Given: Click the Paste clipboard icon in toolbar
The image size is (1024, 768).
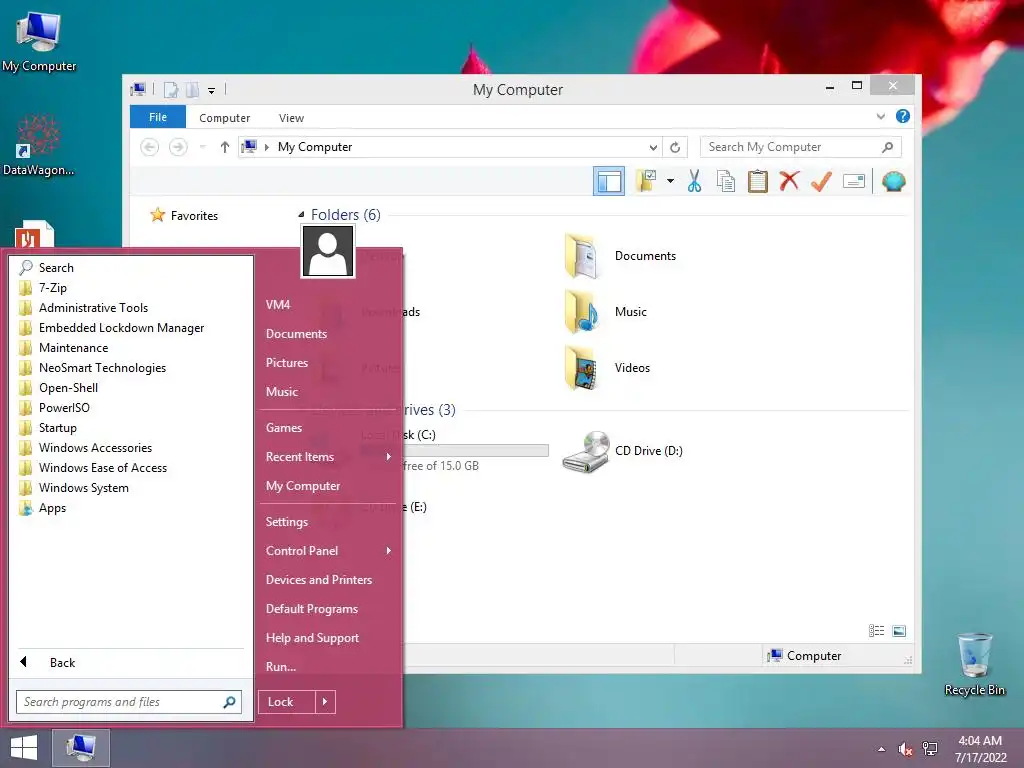Looking at the screenshot, I should [x=758, y=181].
